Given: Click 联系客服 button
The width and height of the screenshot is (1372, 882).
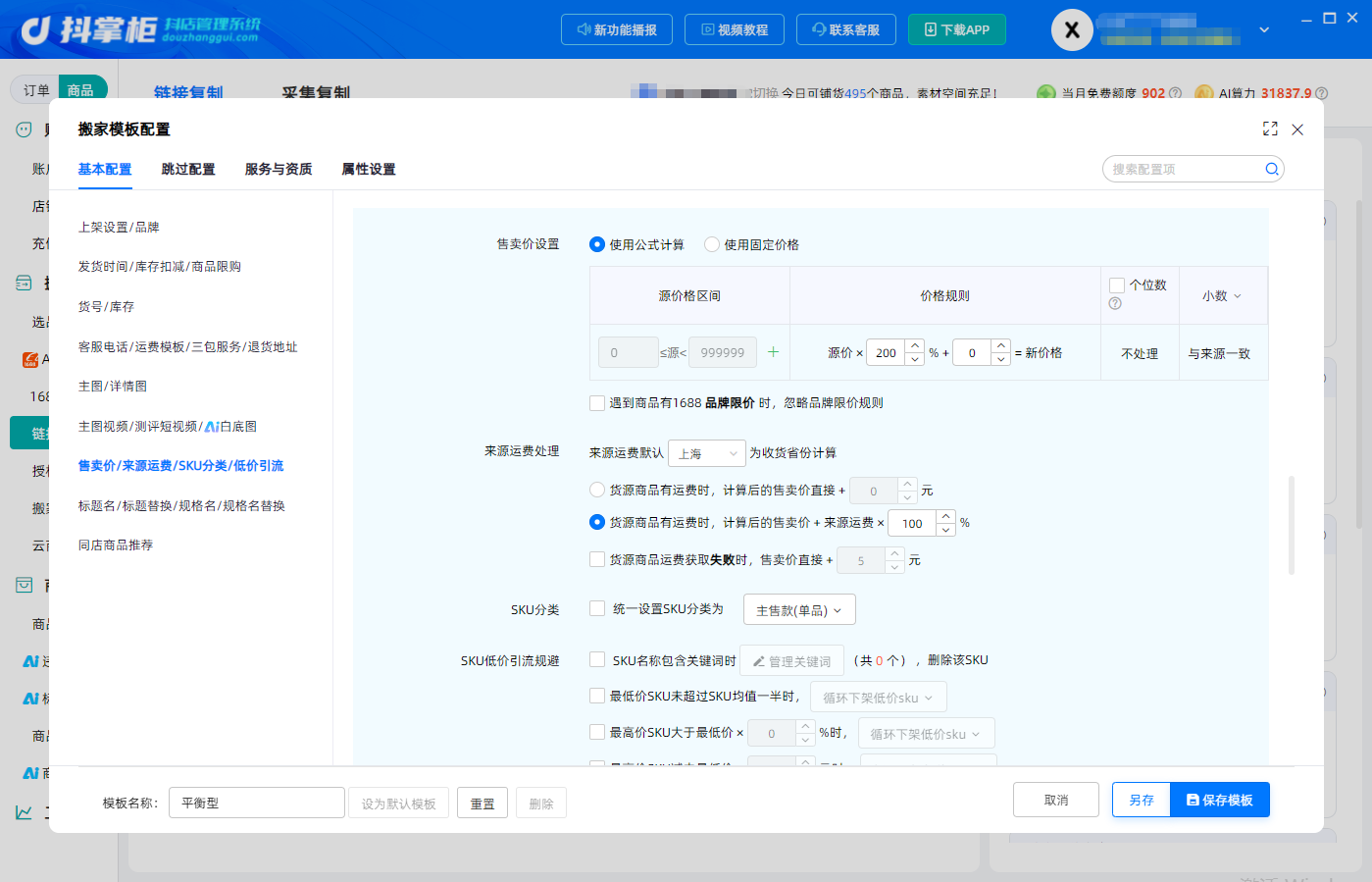Looking at the screenshot, I should (x=846, y=29).
